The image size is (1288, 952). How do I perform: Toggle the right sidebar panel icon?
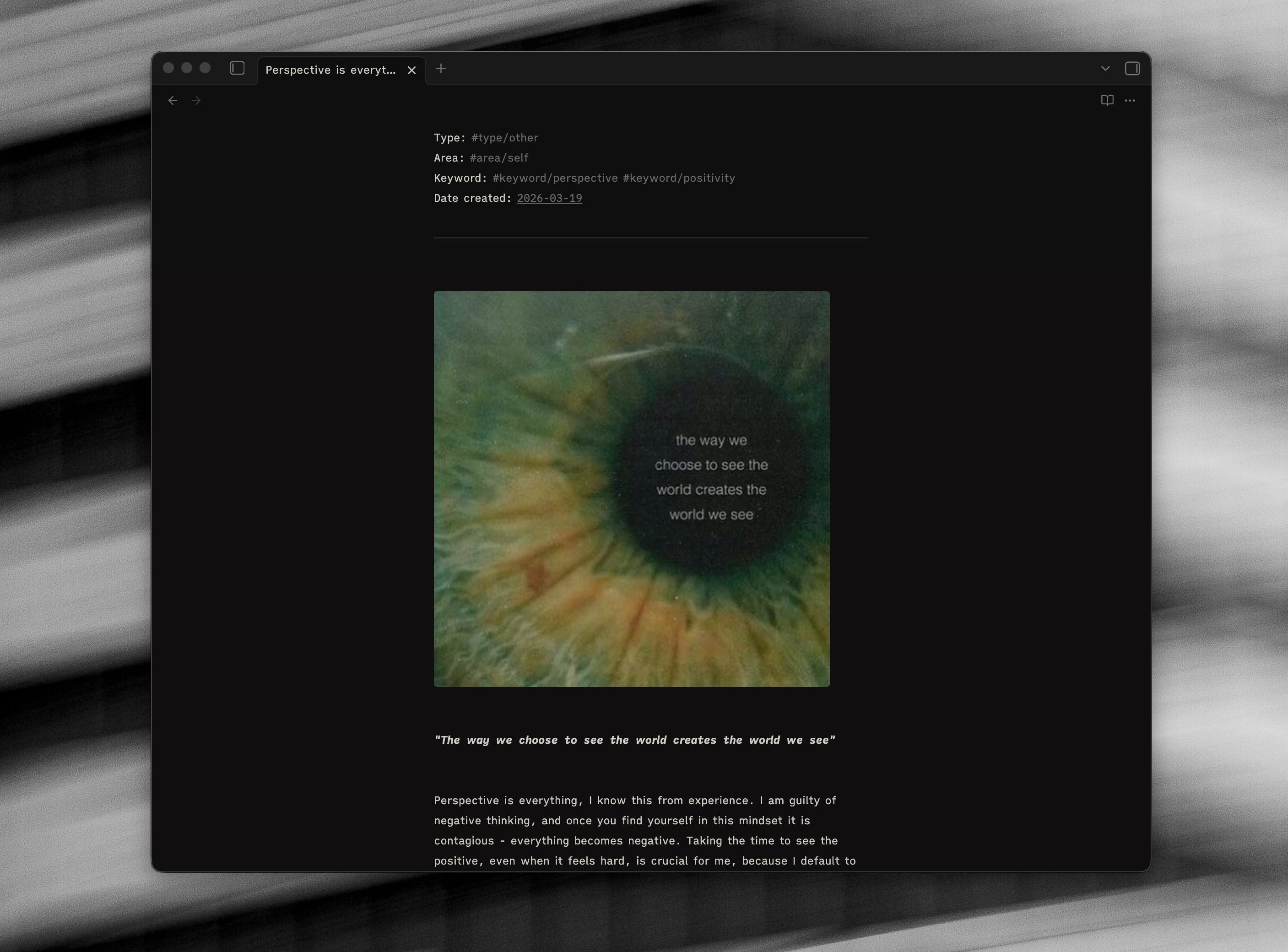[1132, 69]
